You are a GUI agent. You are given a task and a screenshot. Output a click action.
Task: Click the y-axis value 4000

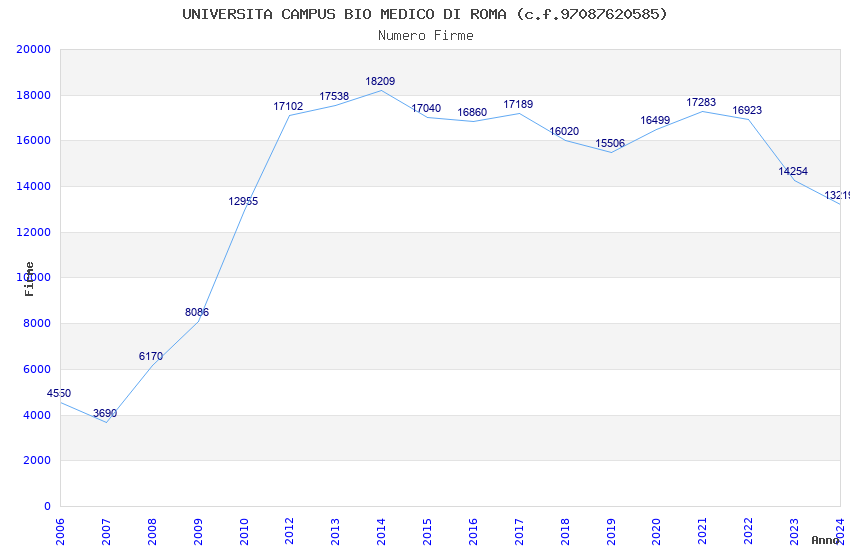pyautogui.click(x=37, y=416)
